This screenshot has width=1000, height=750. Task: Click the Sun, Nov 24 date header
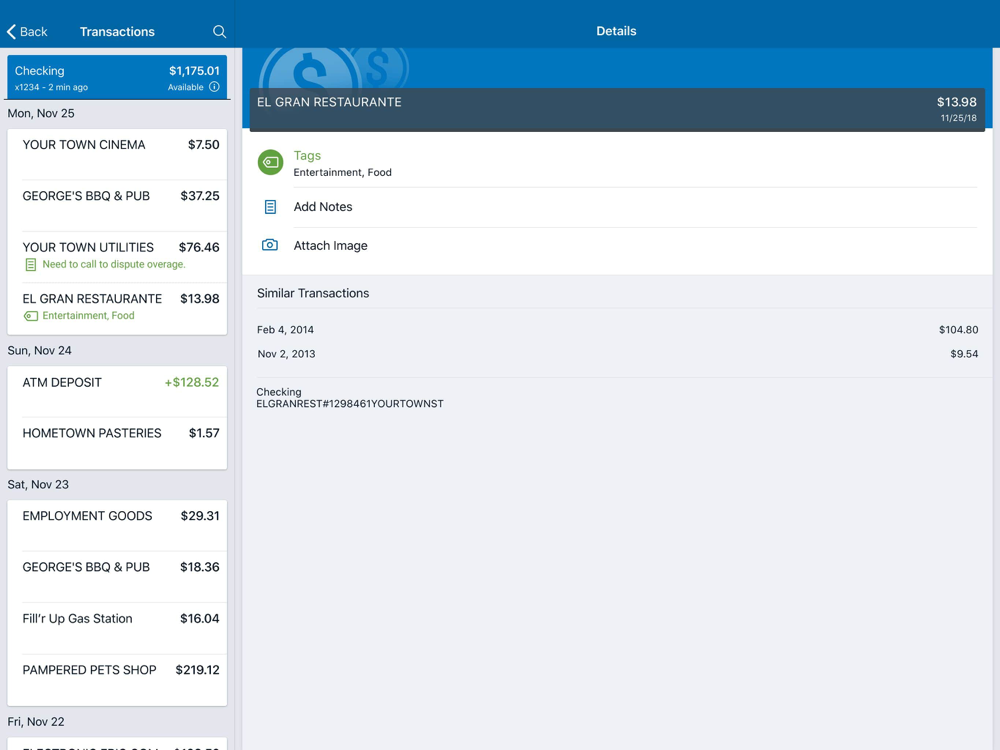click(40, 351)
